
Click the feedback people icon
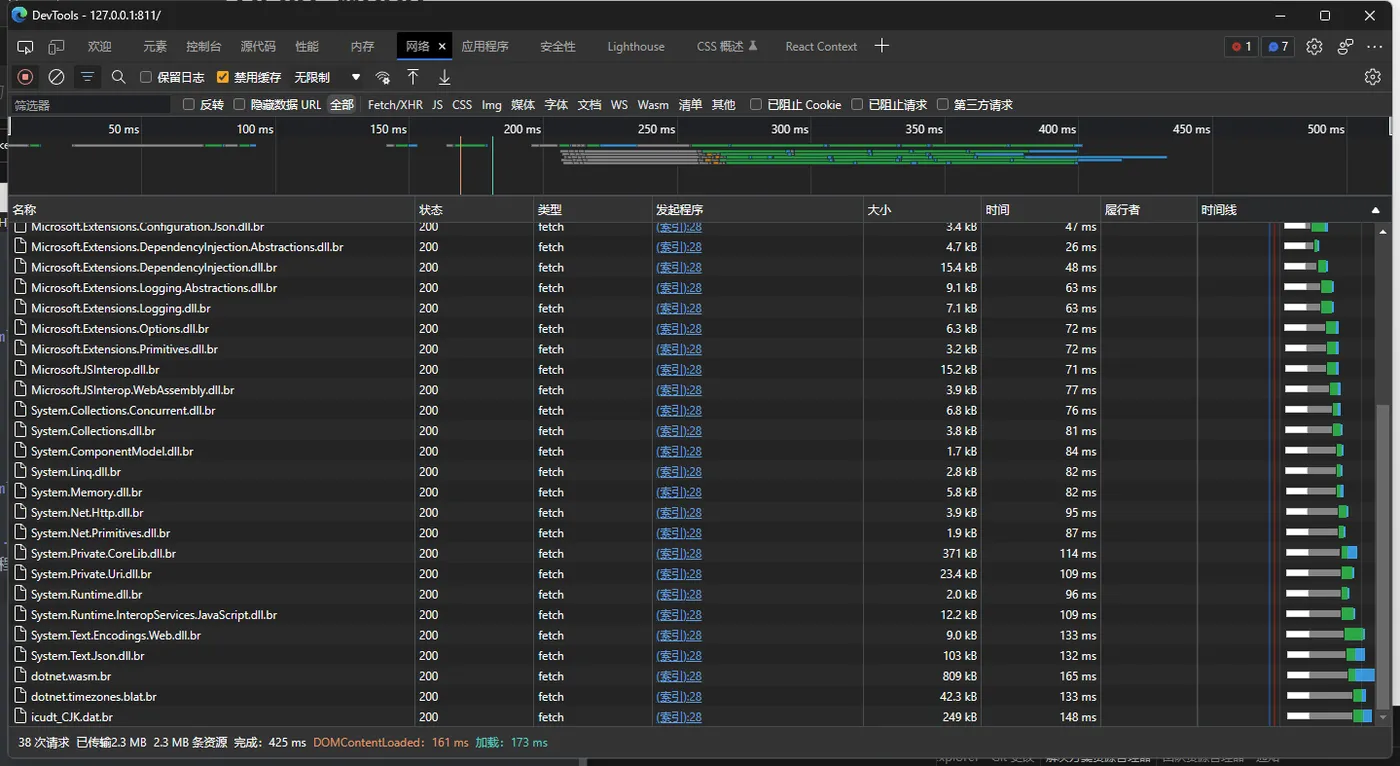click(x=1345, y=47)
